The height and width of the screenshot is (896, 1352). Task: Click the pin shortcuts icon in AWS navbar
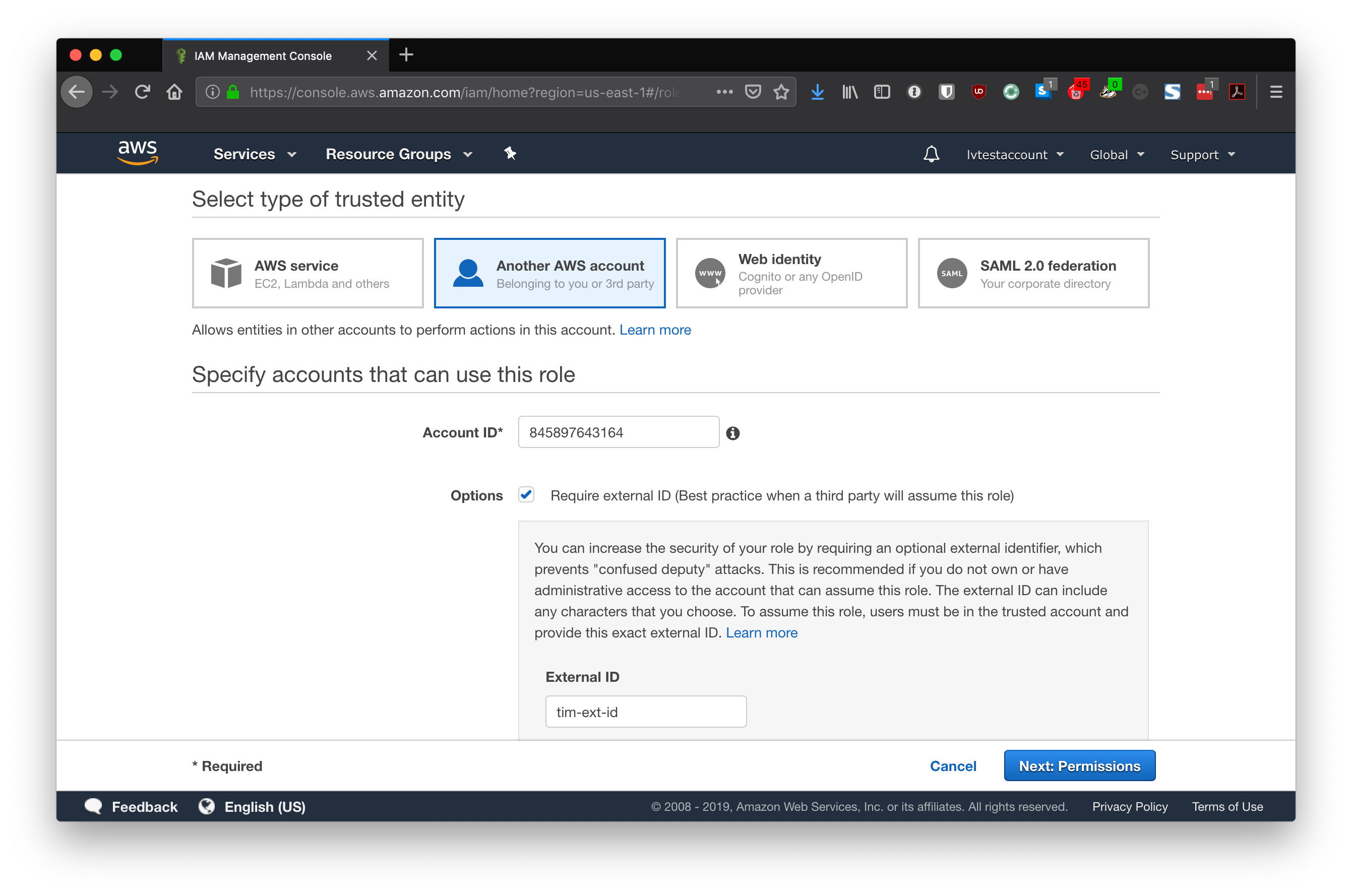510,153
